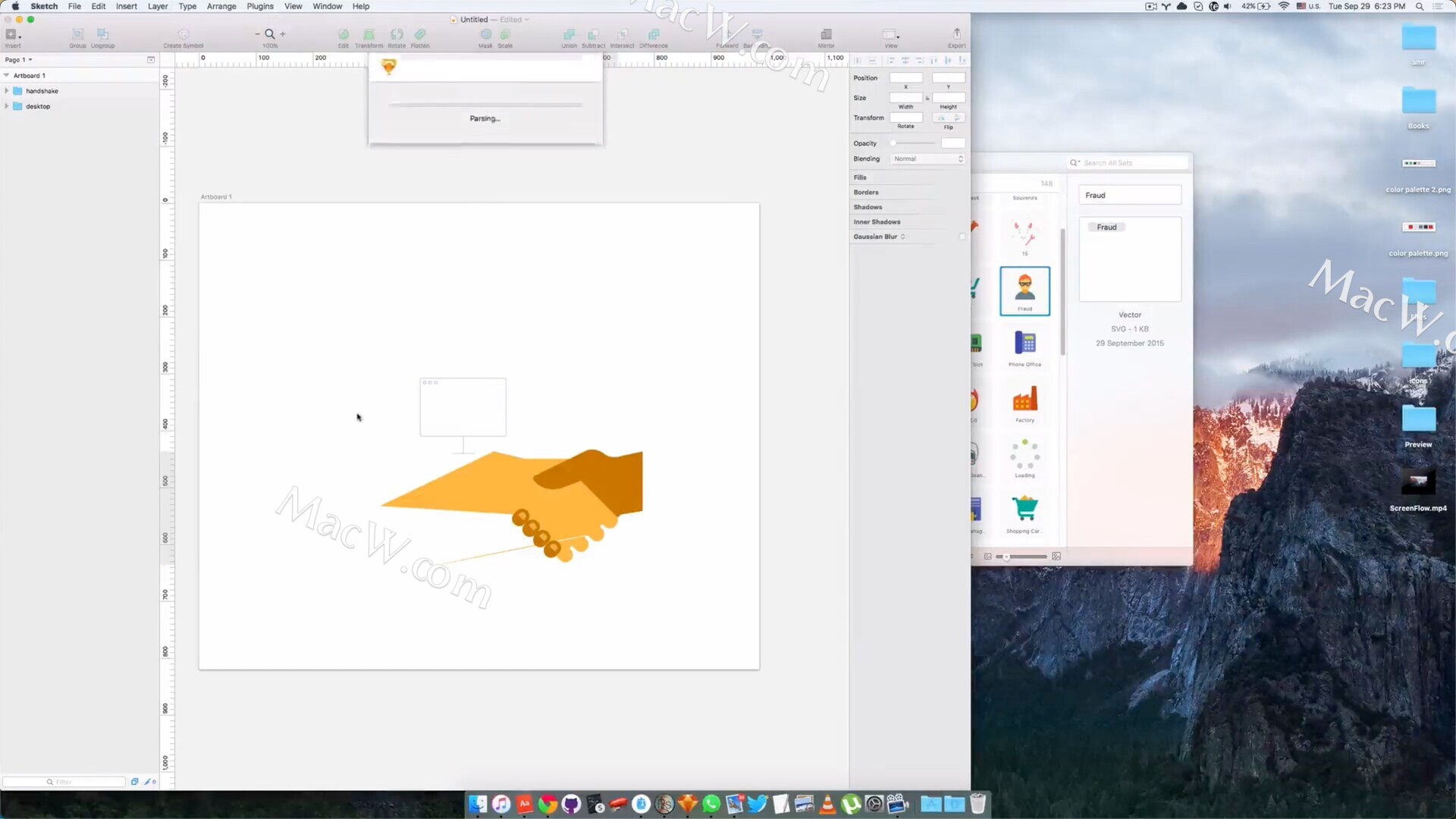Select the Rotate tool
Viewport: 1456px width, 819px height.
click(397, 37)
